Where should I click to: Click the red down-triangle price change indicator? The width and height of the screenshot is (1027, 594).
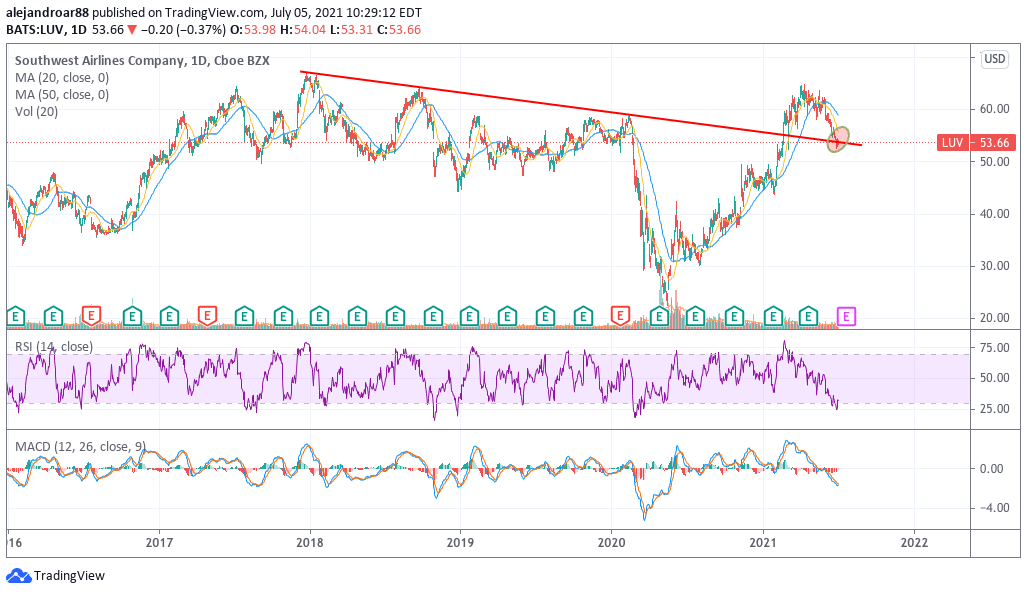tap(132, 29)
